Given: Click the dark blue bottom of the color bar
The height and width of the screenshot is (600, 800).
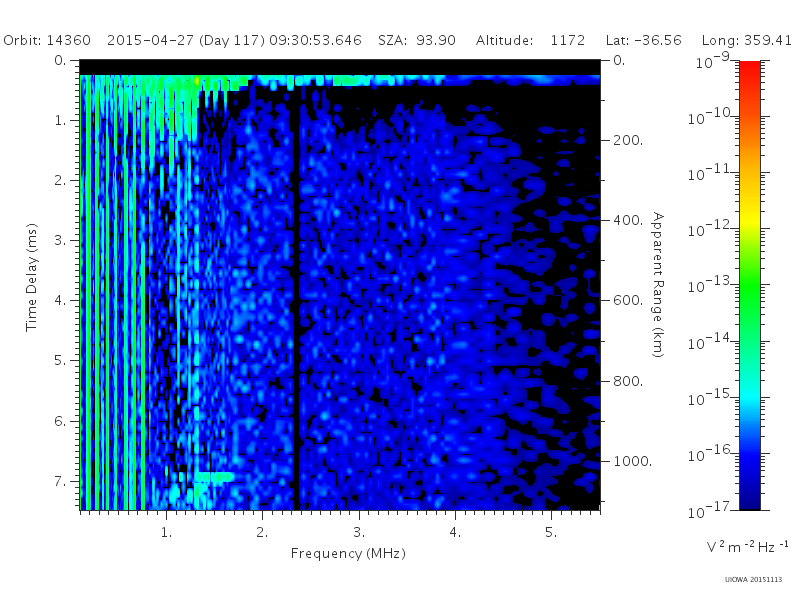Looking at the screenshot, I should 749,500.
